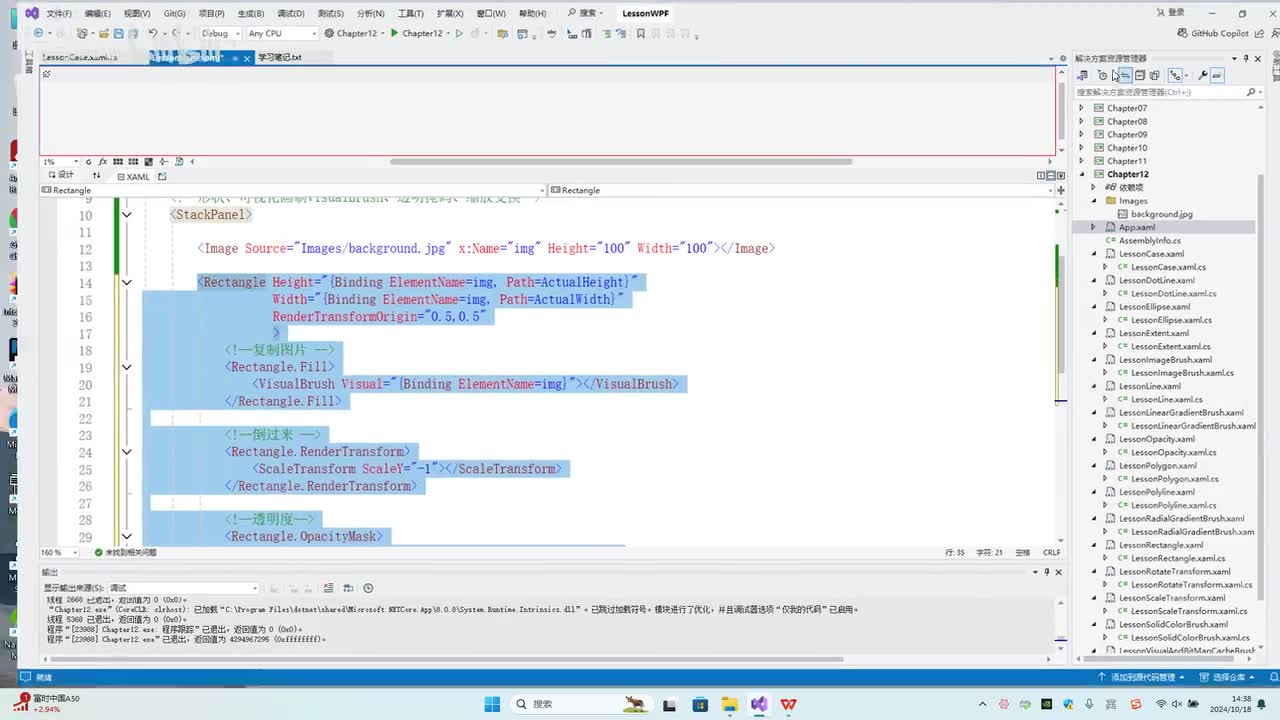Open the 工具(T) menu
Image resolution: width=1280 pixels, height=720 pixels.
pos(411,13)
